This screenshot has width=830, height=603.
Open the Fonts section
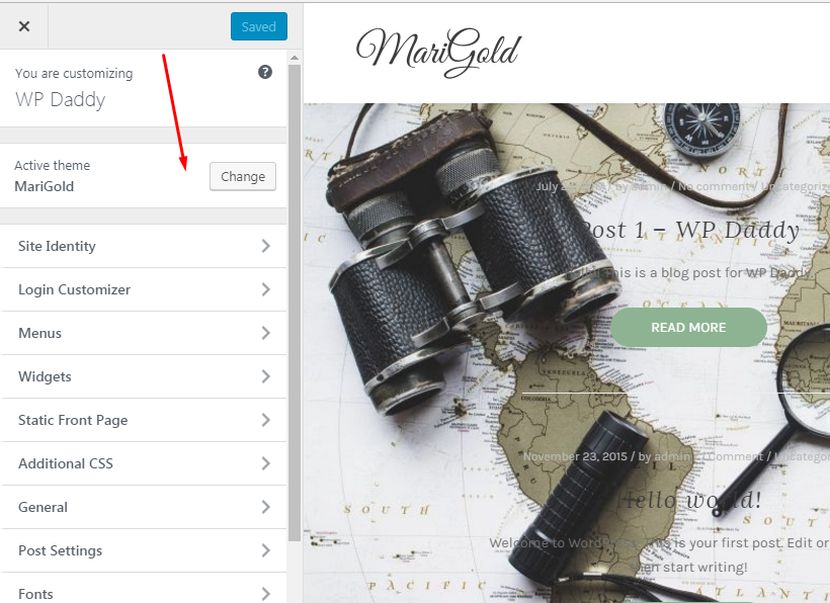(x=143, y=590)
